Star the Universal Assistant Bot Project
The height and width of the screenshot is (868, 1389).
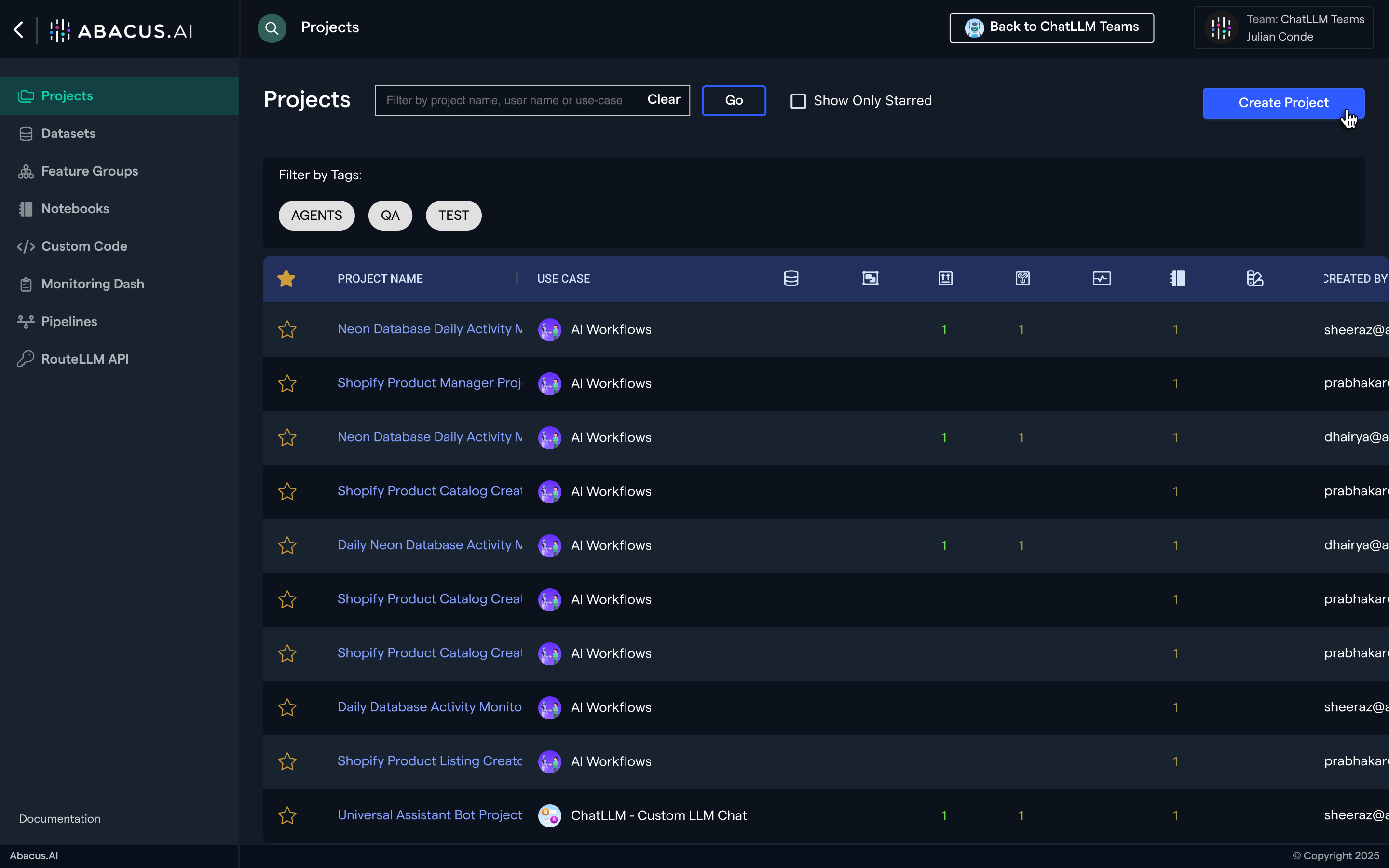287,815
